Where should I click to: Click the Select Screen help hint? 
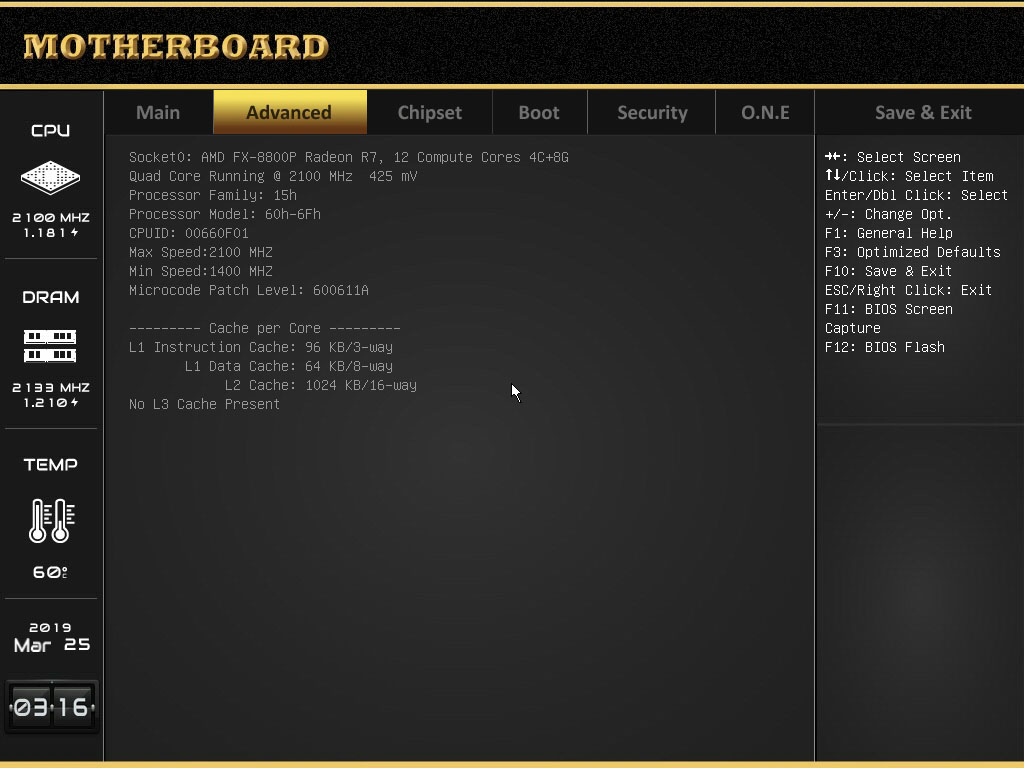tap(893, 157)
